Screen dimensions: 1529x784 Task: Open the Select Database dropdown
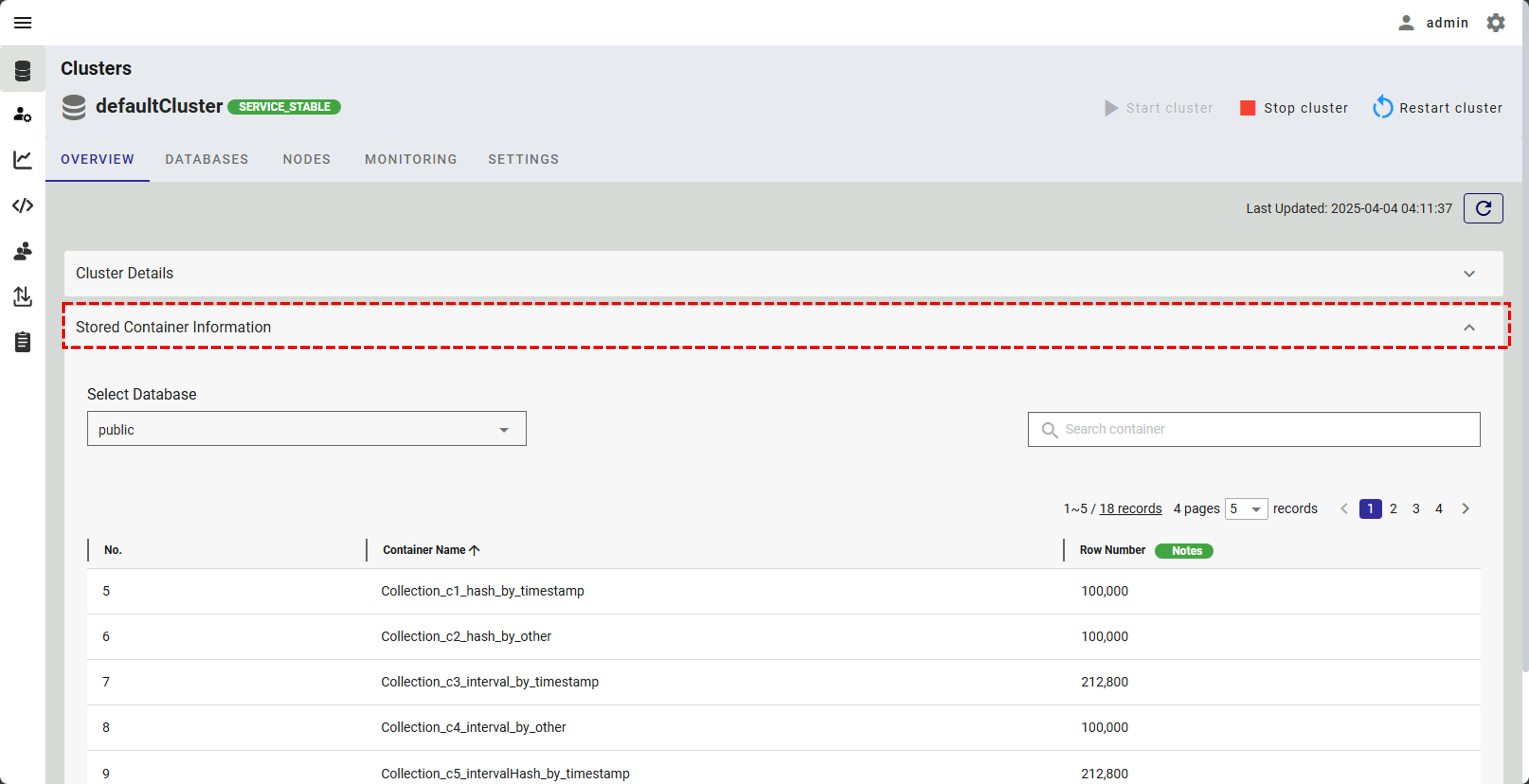click(x=306, y=429)
